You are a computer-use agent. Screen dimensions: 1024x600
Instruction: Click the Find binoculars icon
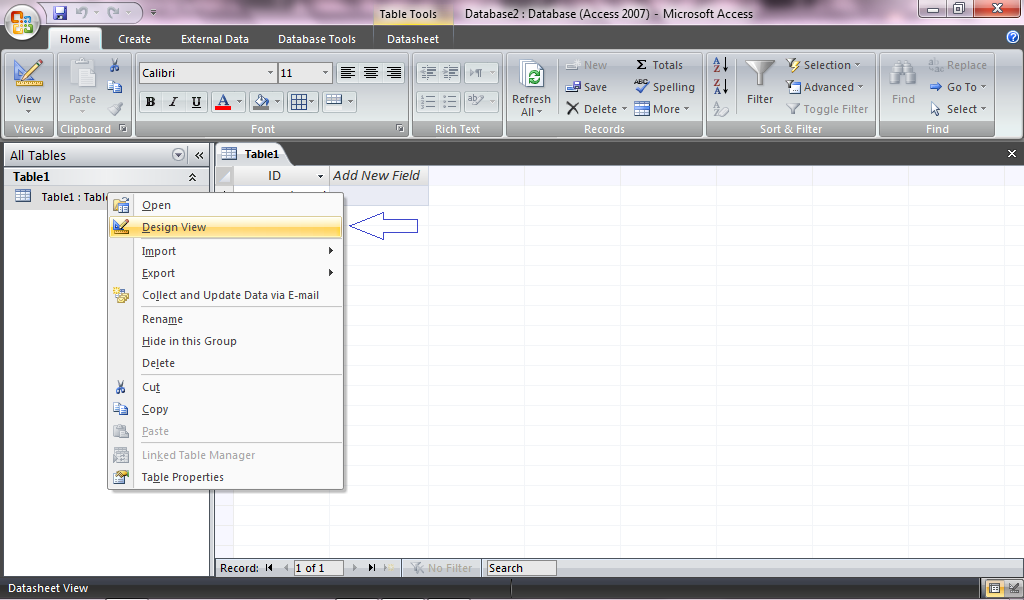point(903,73)
